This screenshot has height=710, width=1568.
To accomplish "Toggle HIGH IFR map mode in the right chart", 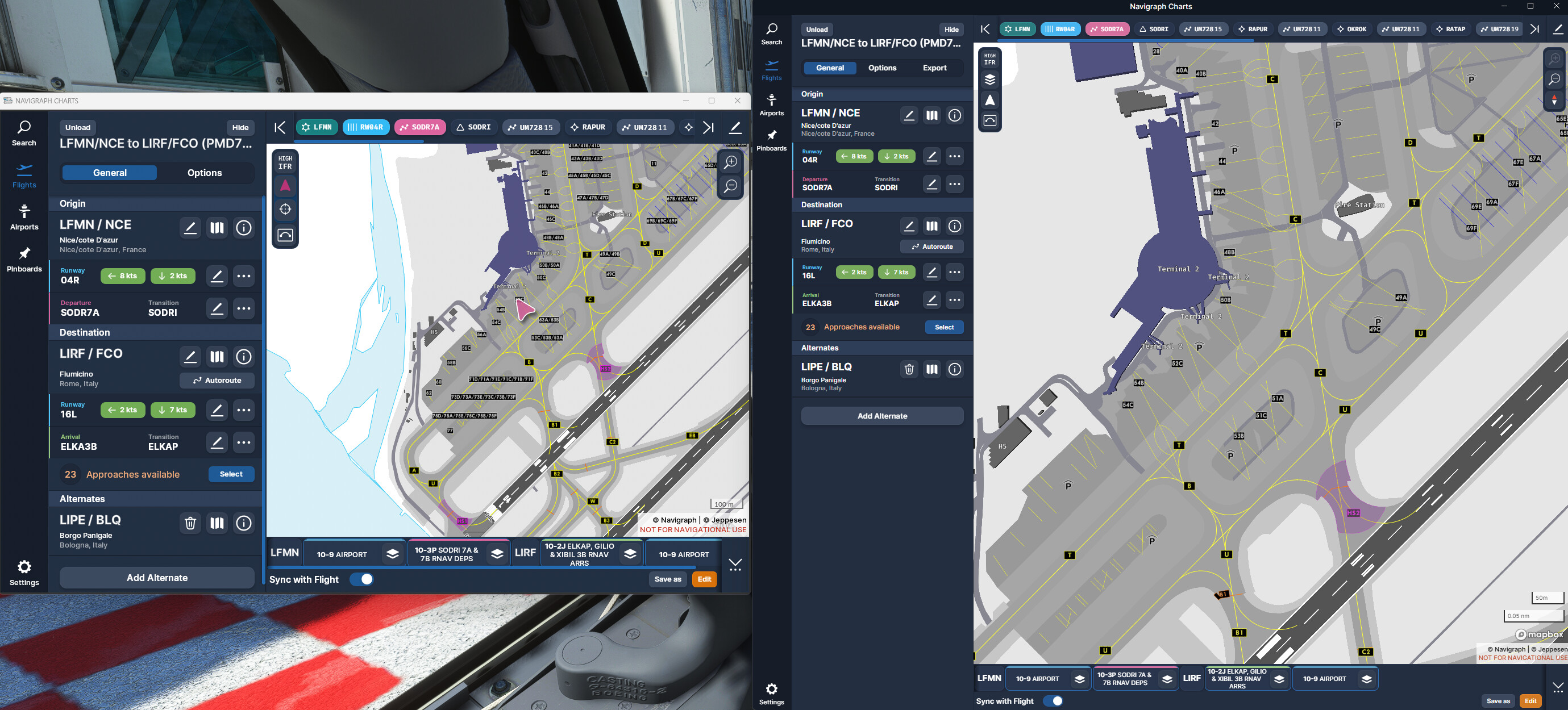I will coord(990,59).
